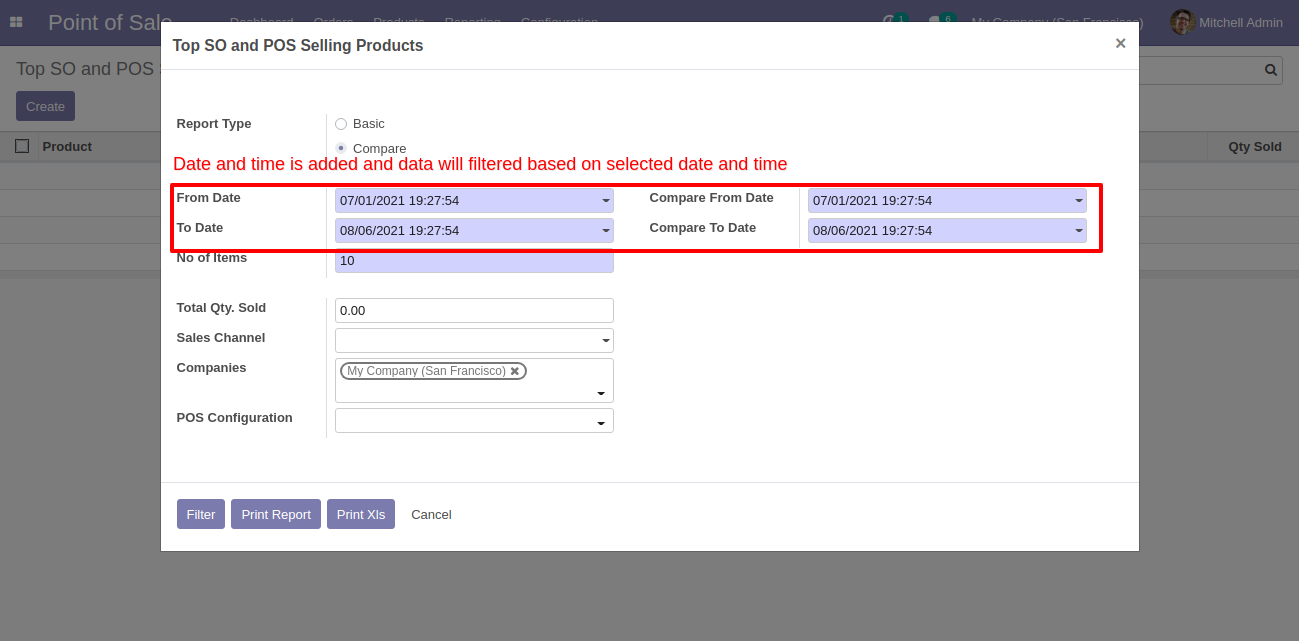
Task: Open the activities clock icon
Action: tap(889, 22)
